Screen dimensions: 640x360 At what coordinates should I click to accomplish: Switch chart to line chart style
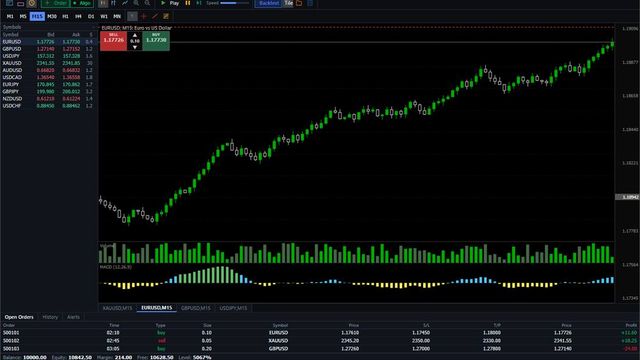tap(125, 3)
